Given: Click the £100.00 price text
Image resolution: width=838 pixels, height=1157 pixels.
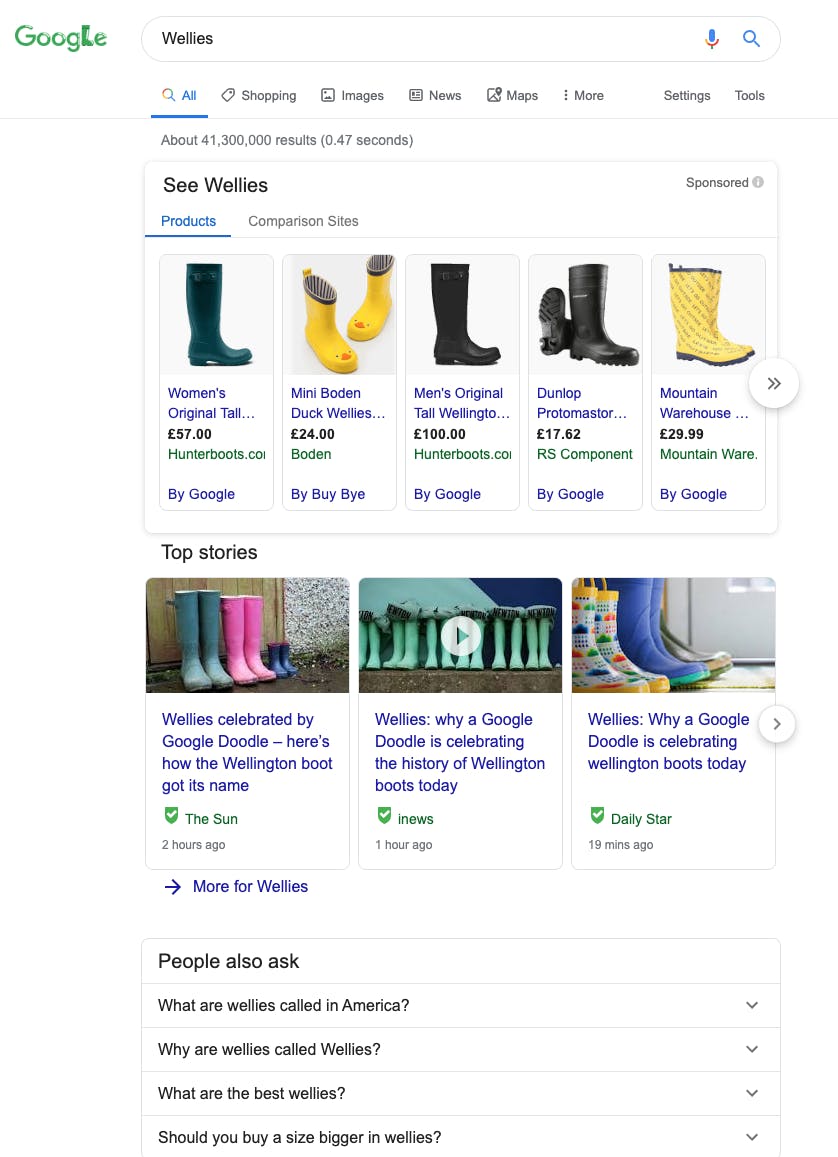Looking at the screenshot, I should pos(440,434).
